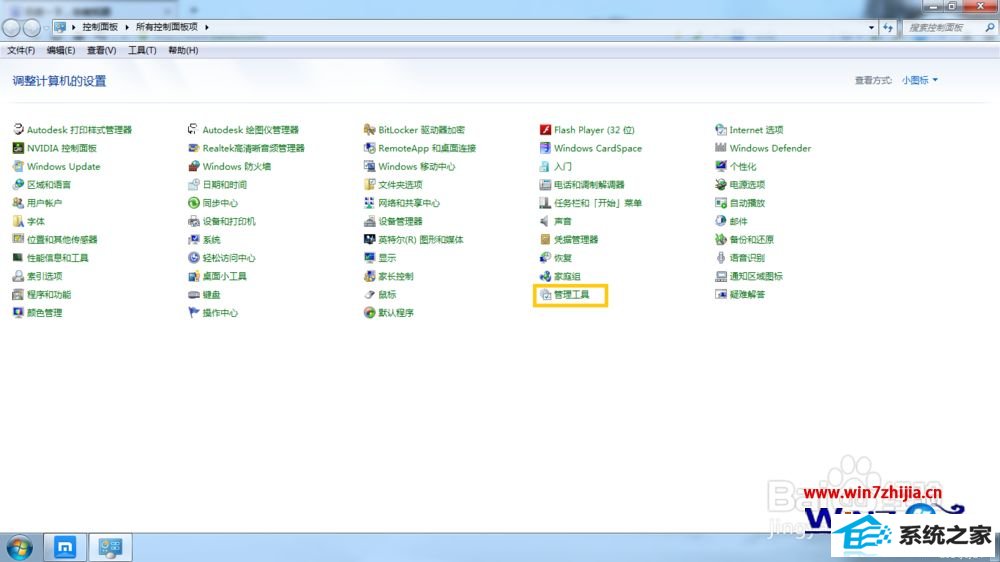This screenshot has height=562, width=1000.
Task: Open the 任务栏和「开始」菜单 link
Action: [x=598, y=203]
